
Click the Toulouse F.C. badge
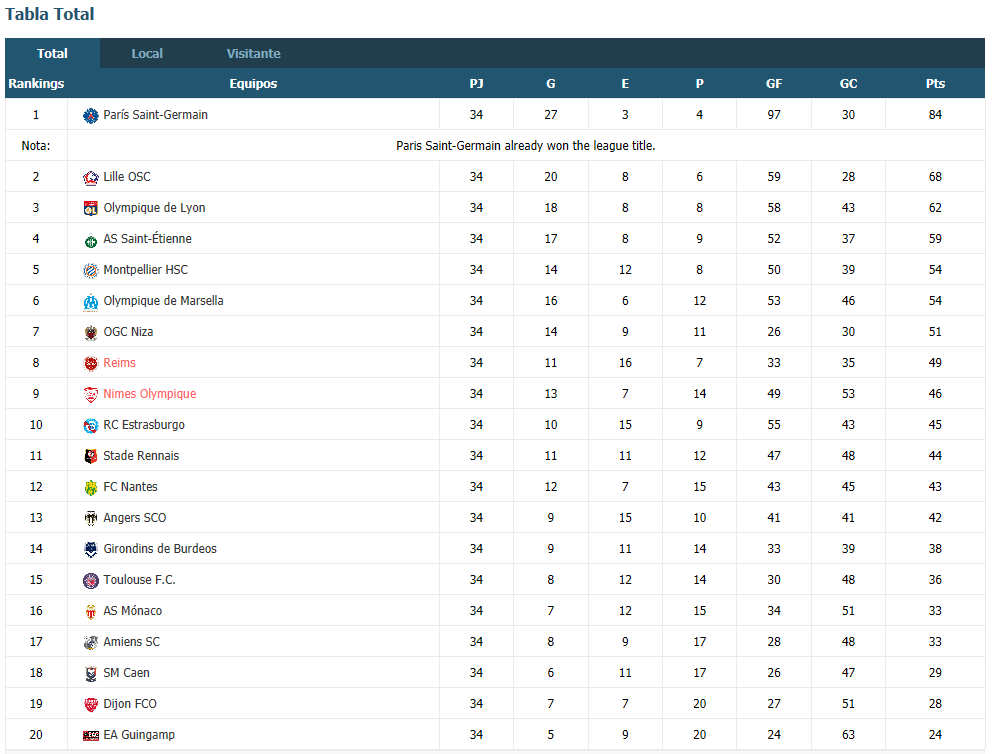[x=91, y=581]
